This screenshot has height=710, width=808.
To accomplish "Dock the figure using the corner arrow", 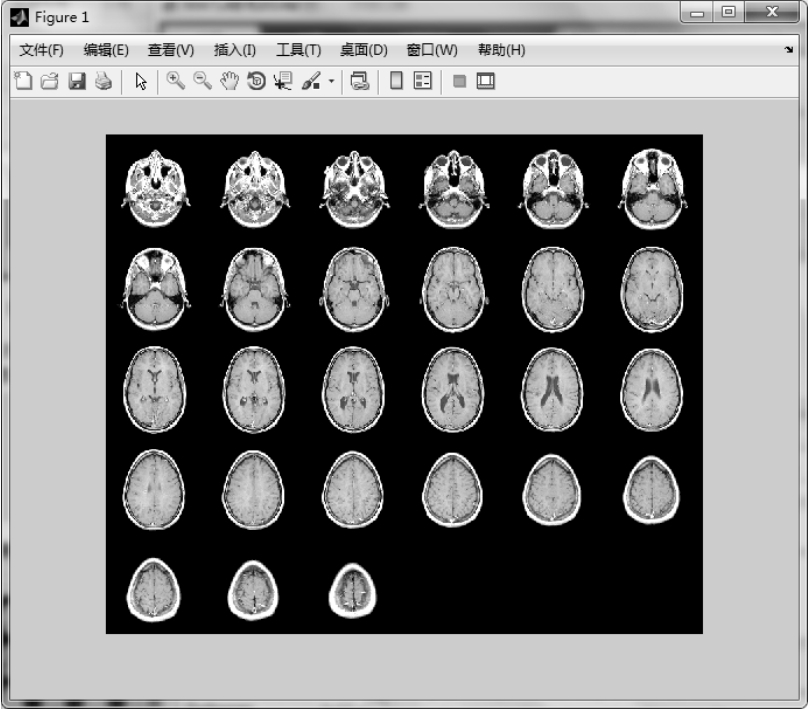I will tap(789, 49).
